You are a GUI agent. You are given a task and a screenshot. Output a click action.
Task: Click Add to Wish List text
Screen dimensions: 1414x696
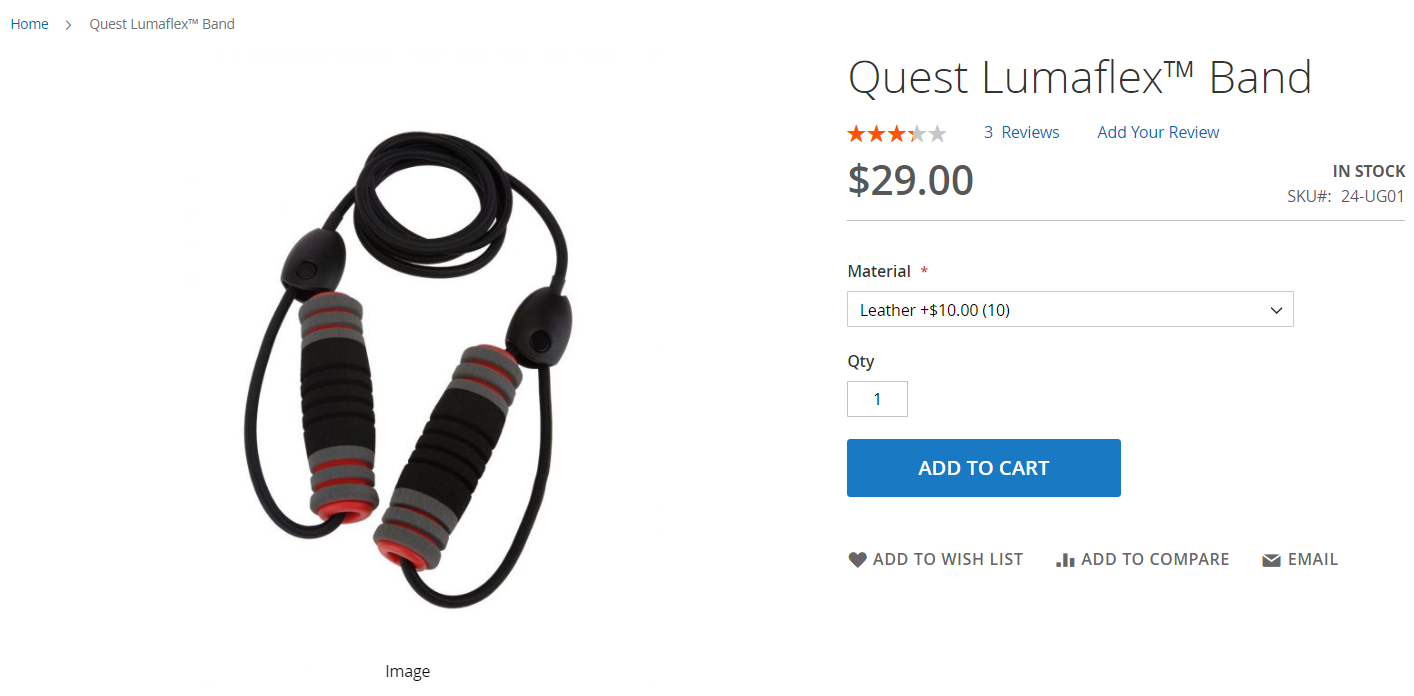point(948,560)
